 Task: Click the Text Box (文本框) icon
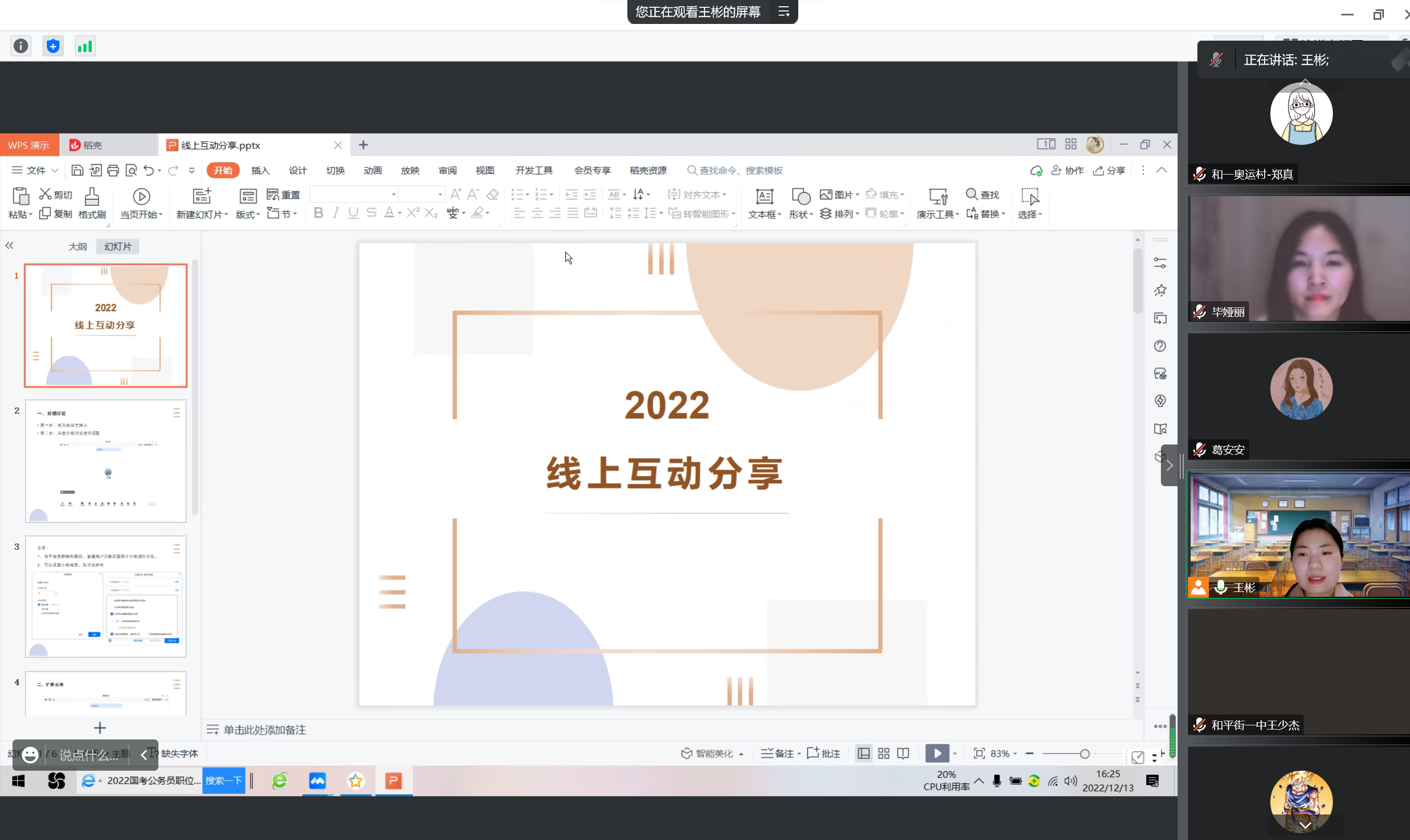click(x=764, y=196)
